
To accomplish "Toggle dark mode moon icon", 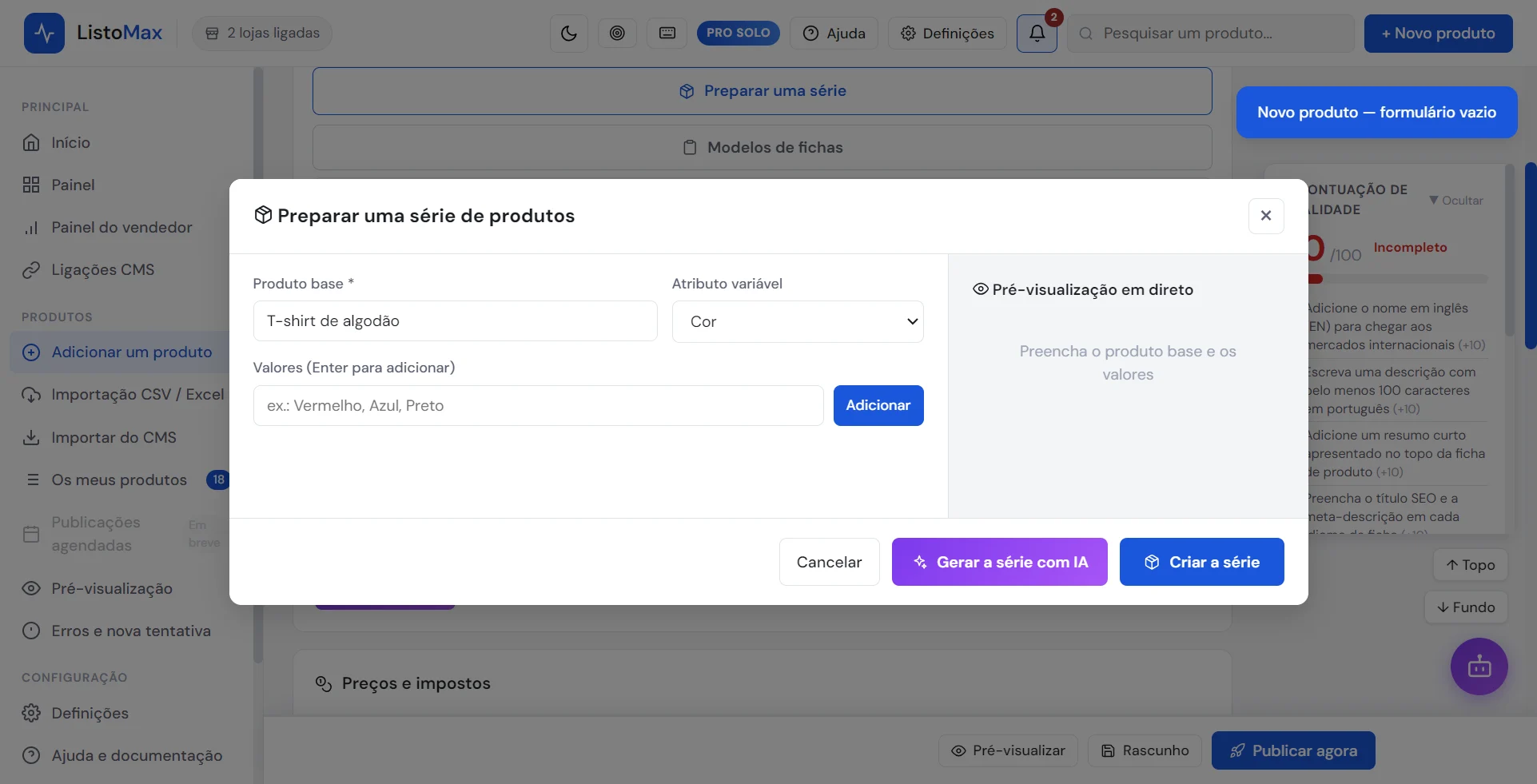I will pyautogui.click(x=569, y=34).
